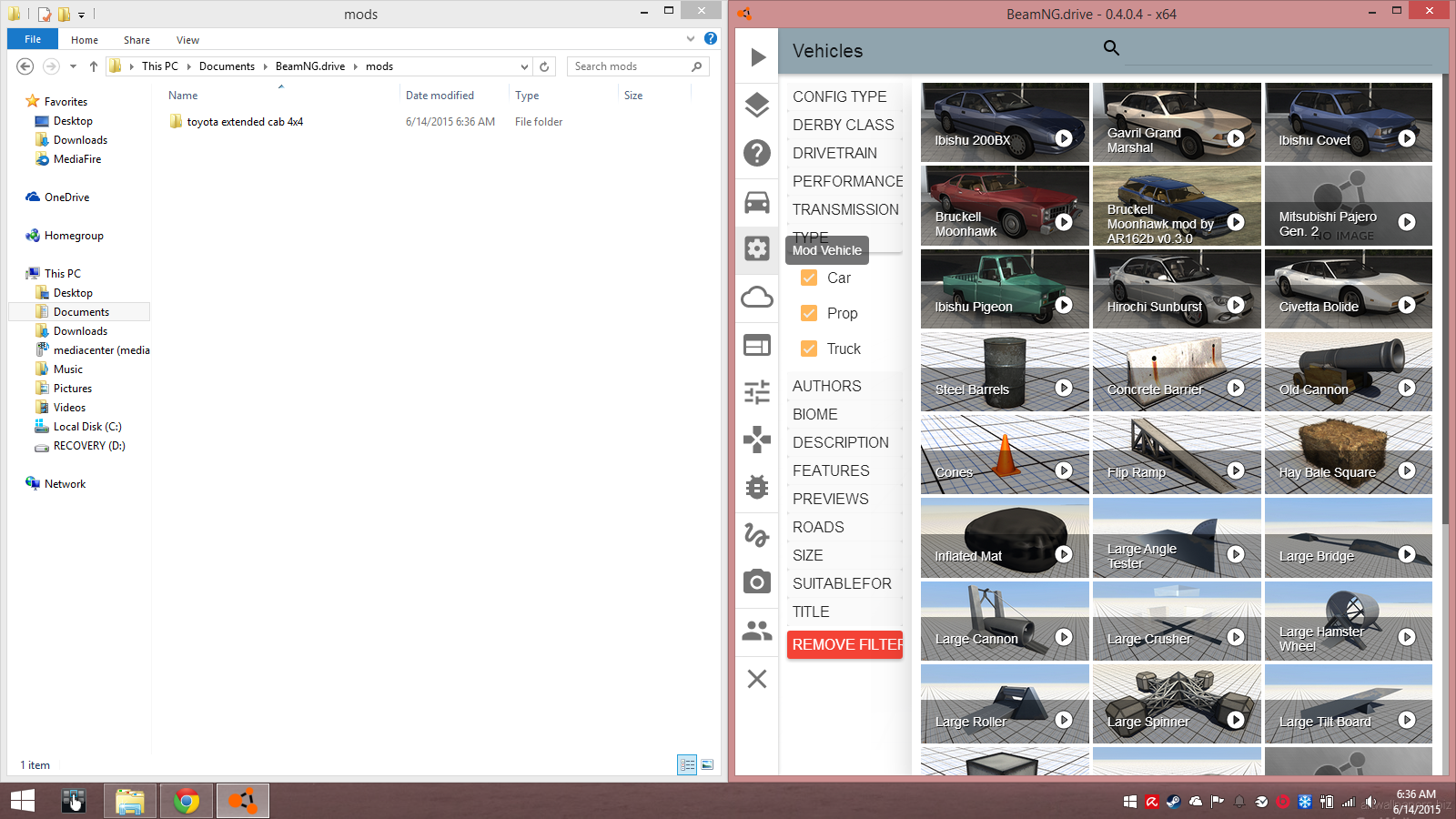This screenshot has height=819, width=1456.
Task: Expand the DERBY CLASS filter
Action: click(x=844, y=125)
